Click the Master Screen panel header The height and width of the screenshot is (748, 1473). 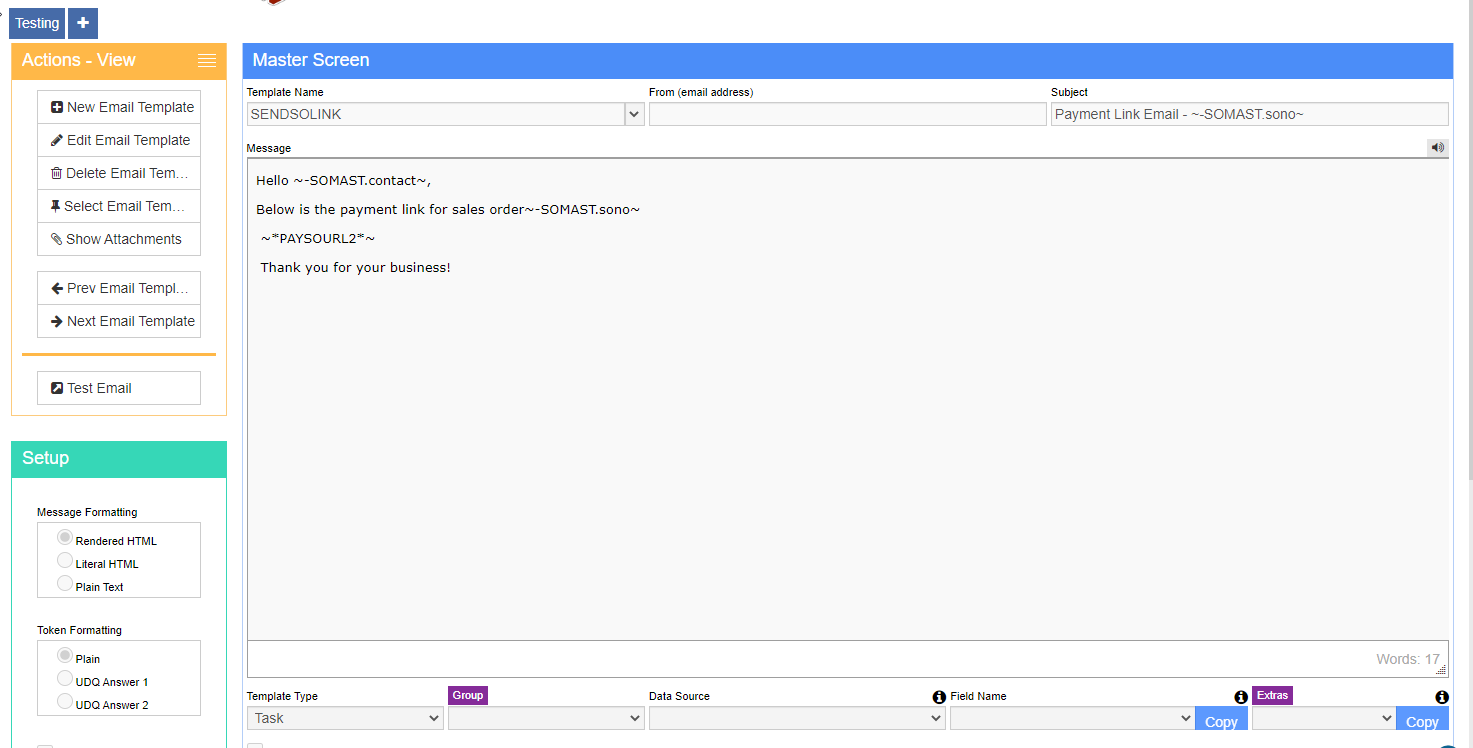(847, 60)
